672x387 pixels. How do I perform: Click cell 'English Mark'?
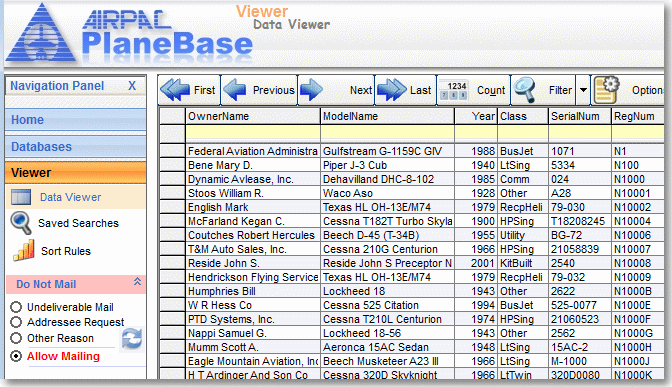[253, 207]
